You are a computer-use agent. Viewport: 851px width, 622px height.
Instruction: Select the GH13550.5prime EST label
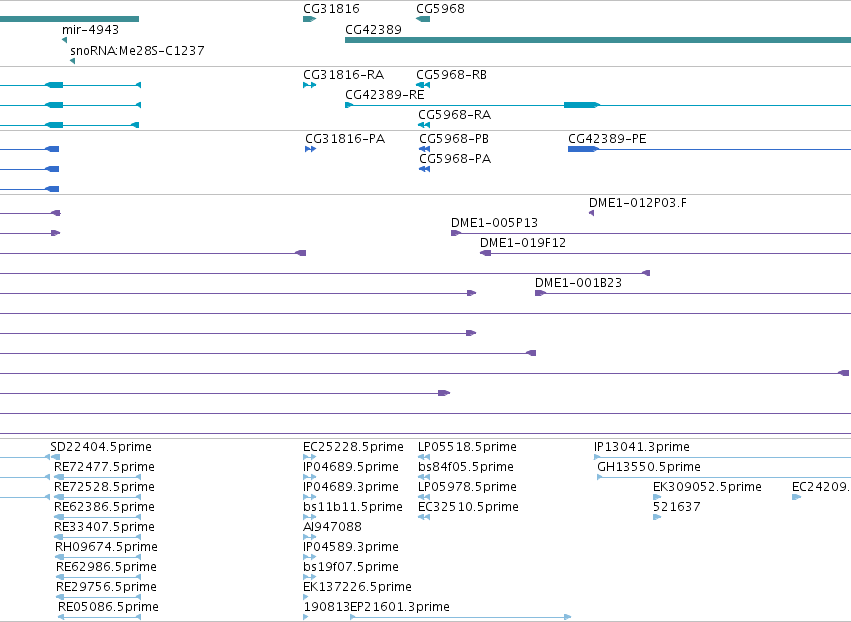point(649,467)
